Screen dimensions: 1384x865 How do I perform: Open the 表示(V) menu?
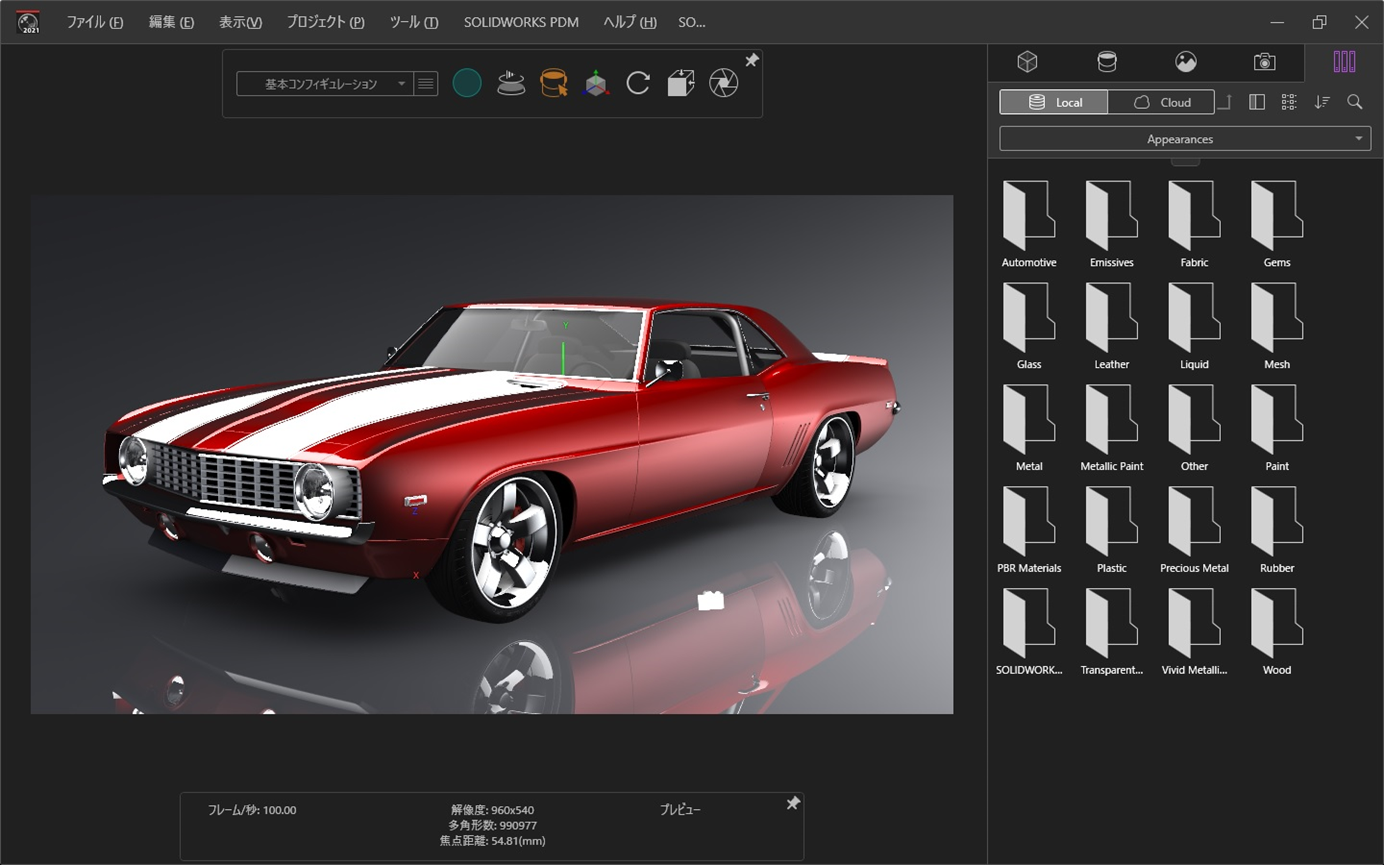(x=240, y=22)
